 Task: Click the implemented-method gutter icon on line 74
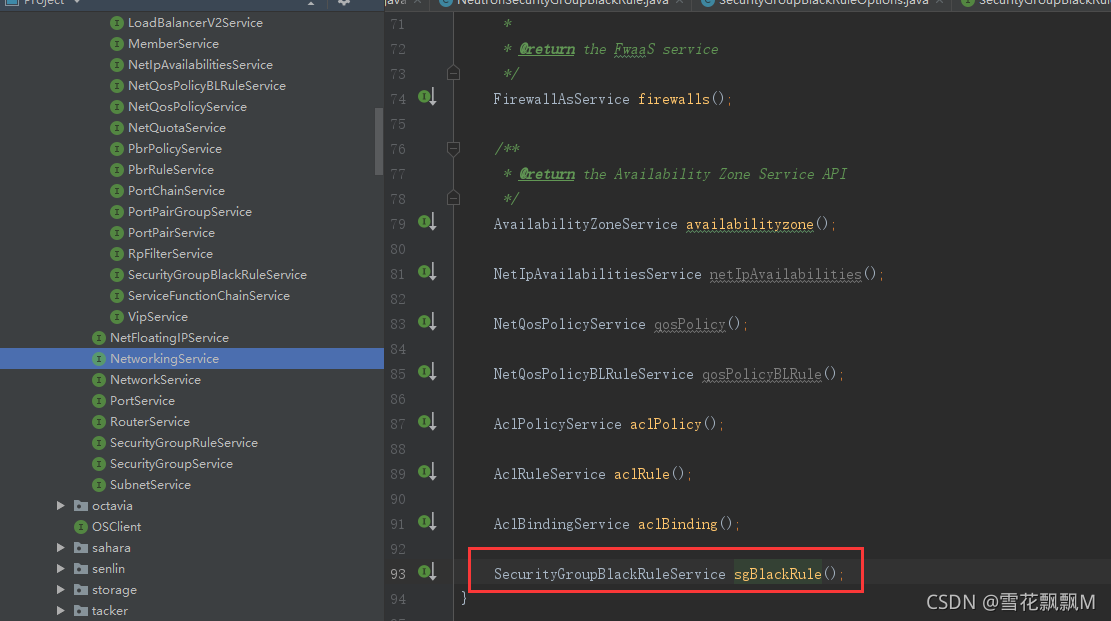[x=427, y=97]
